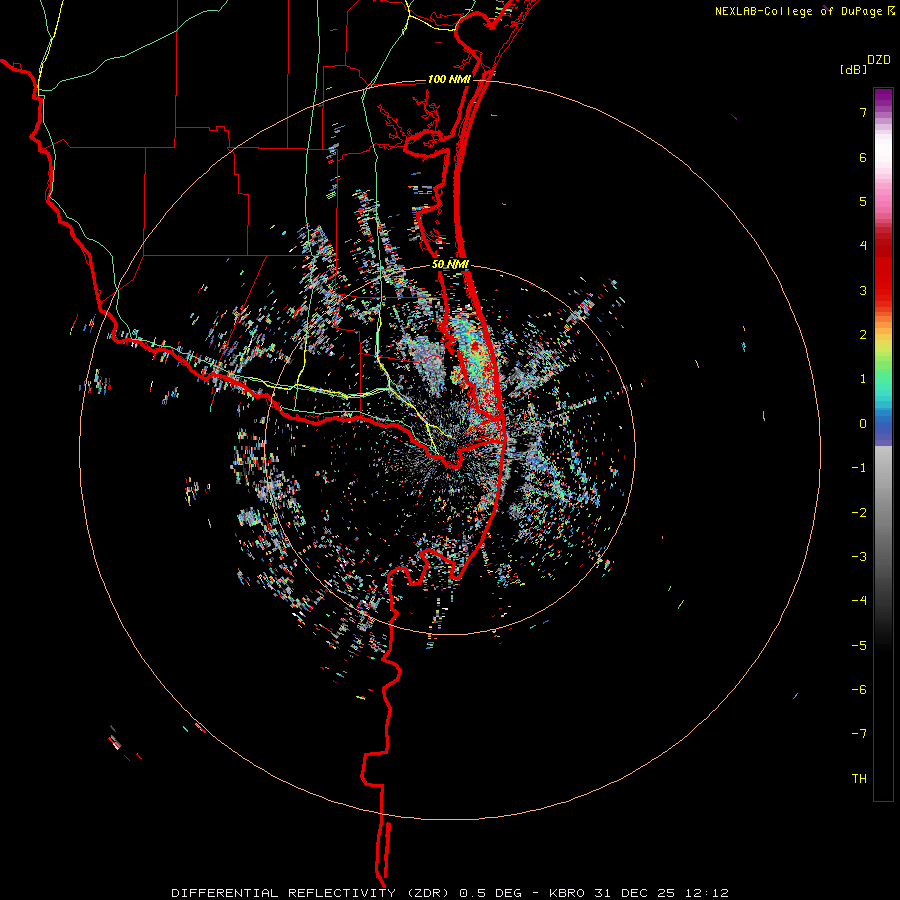Click the 5 value on color scale

pos(862,201)
